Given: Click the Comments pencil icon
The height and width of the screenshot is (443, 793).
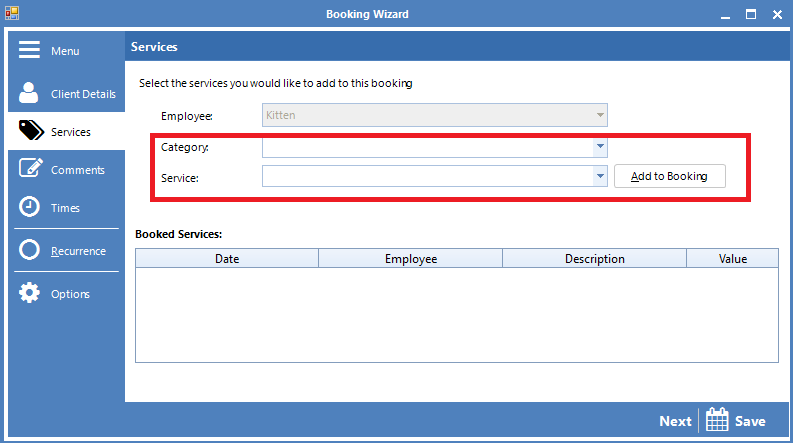Looking at the screenshot, I should point(30,169).
